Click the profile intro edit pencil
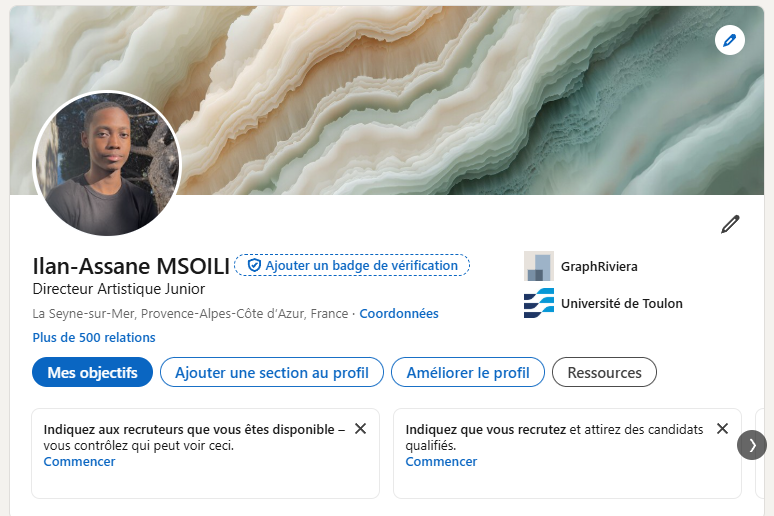The width and height of the screenshot is (774, 516). click(x=730, y=224)
